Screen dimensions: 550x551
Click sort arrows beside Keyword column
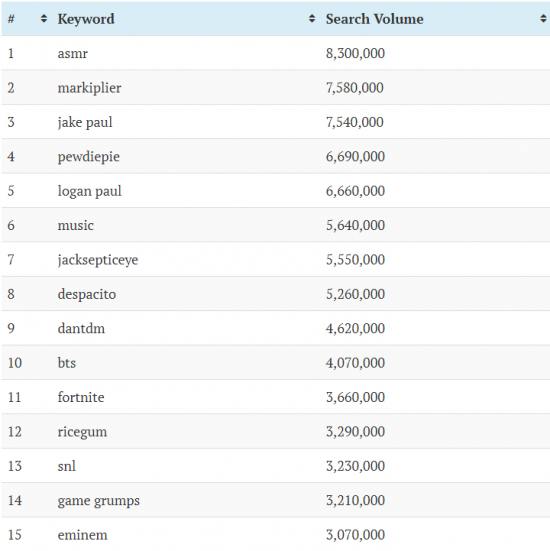pyautogui.click(x=311, y=19)
